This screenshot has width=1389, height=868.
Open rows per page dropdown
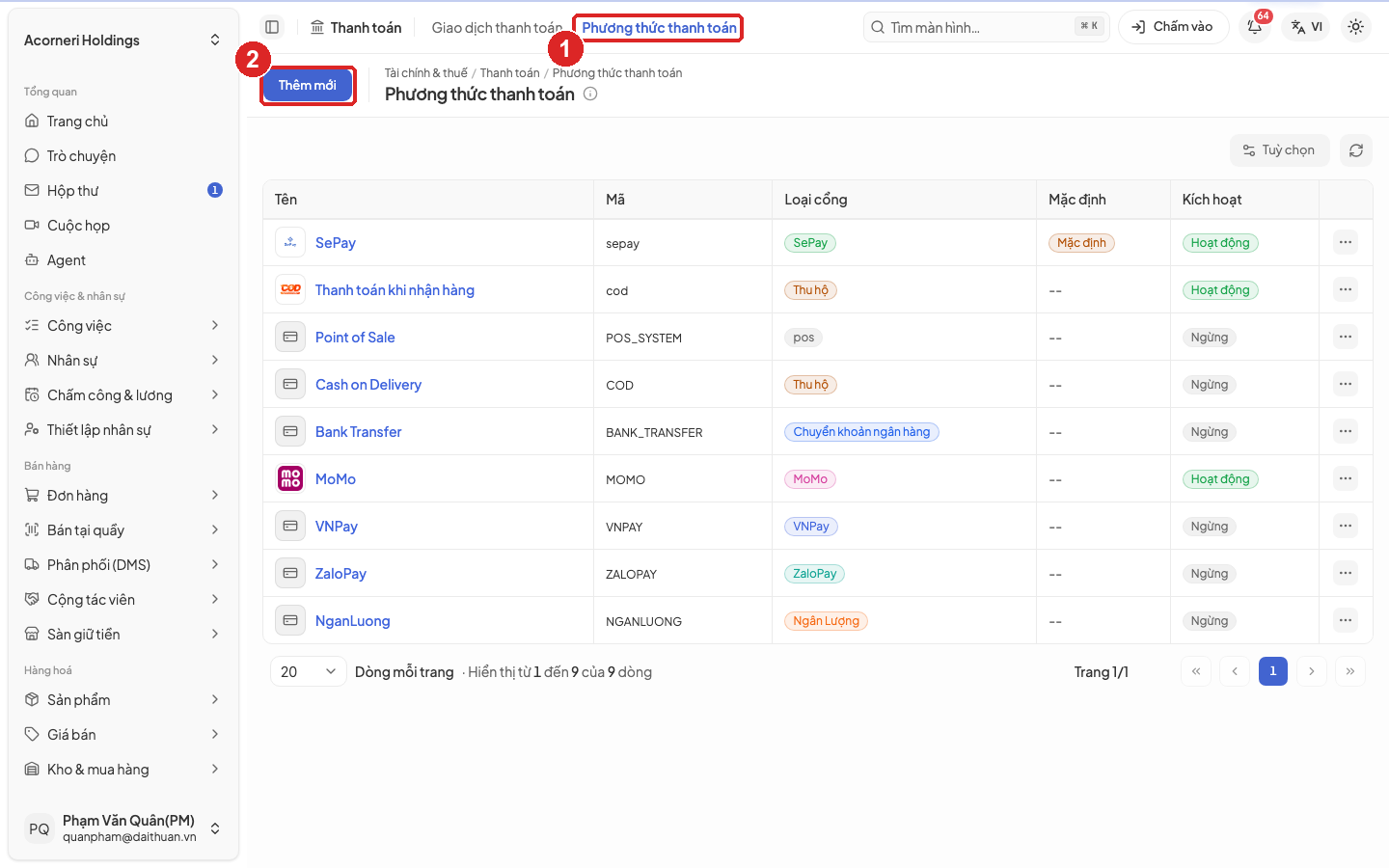(308, 671)
